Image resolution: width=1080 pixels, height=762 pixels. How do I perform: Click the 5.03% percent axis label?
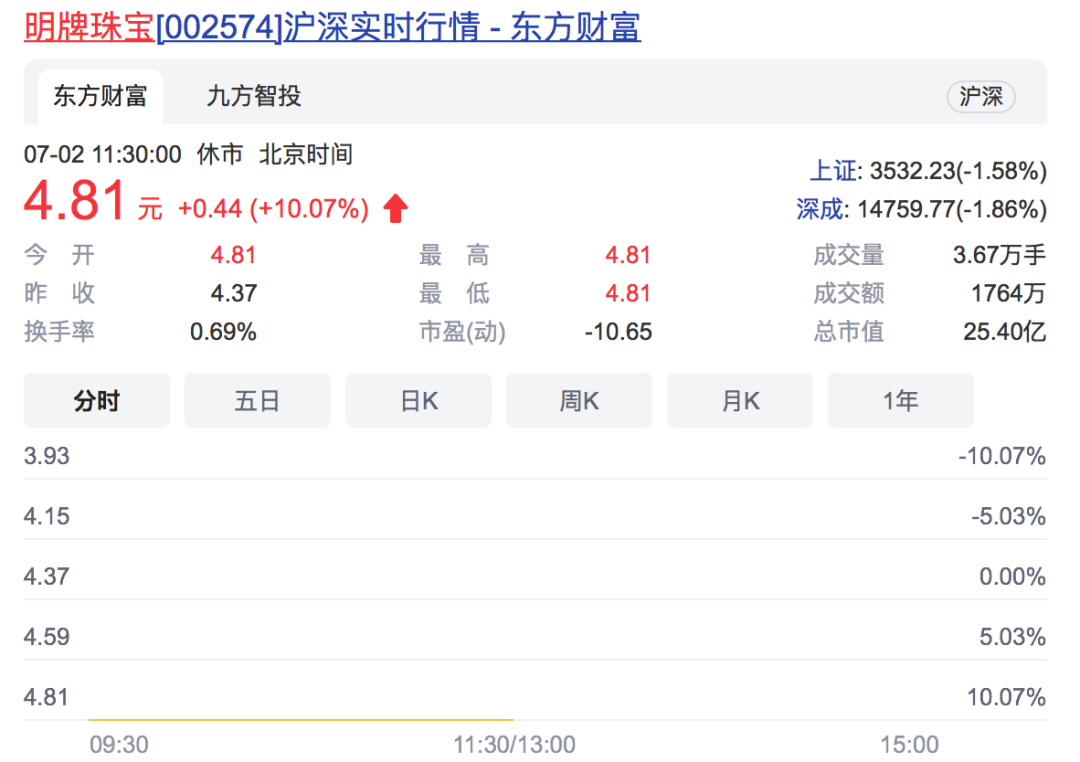1012,637
